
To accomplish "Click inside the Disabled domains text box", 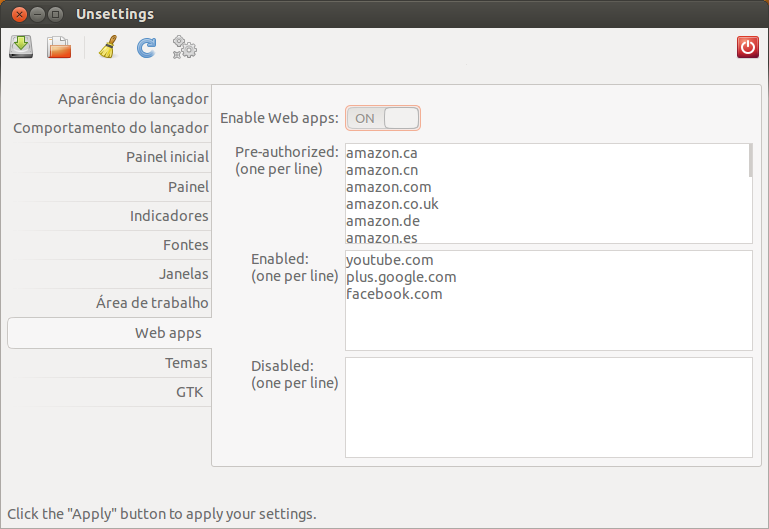I will [x=549, y=407].
